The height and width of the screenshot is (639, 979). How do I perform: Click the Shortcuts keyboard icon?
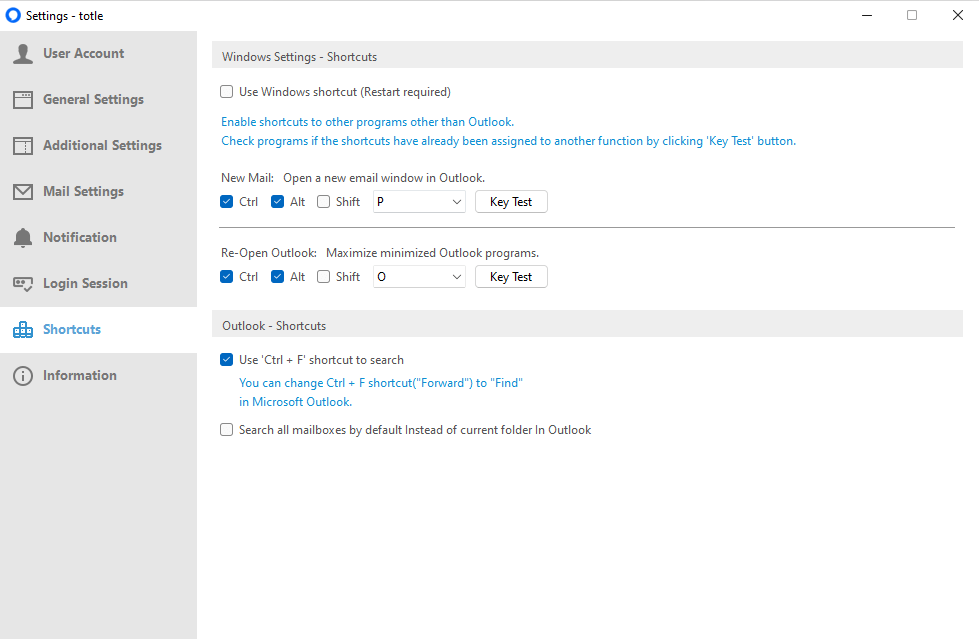pos(23,330)
